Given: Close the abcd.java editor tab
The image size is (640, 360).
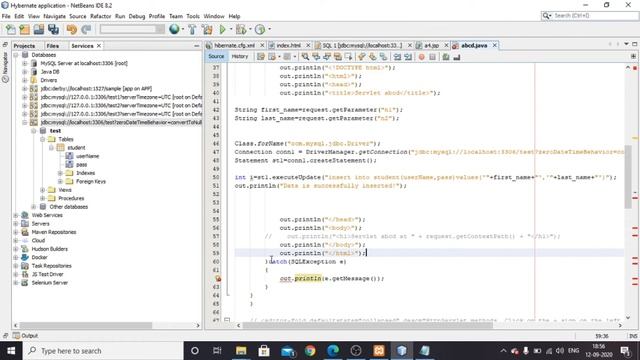Looking at the screenshot, I should (495, 45).
